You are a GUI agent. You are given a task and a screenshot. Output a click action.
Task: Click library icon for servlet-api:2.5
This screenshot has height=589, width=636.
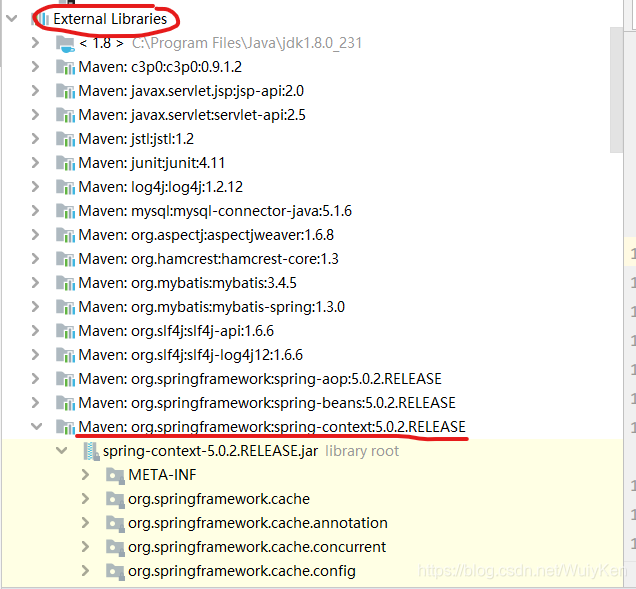click(x=65, y=115)
